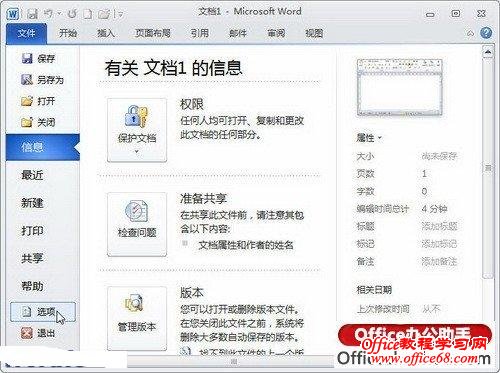The image size is (500, 373).
Task: Click the Undo icon in quick access toolbar
Action: click(x=49, y=14)
